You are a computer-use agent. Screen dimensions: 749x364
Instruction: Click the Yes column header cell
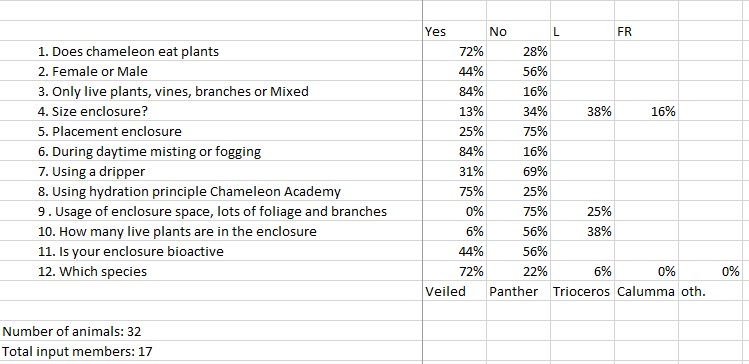point(454,31)
